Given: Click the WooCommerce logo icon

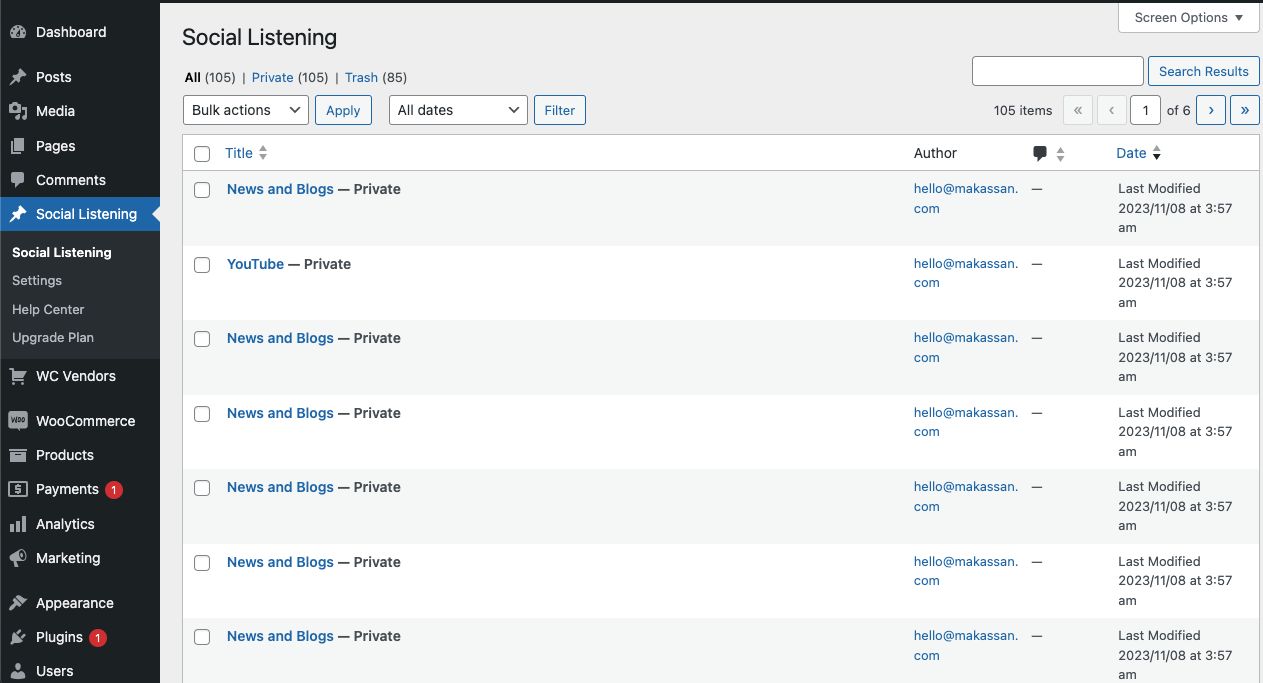Looking at the screenshot, I should (x=18, y=421).
